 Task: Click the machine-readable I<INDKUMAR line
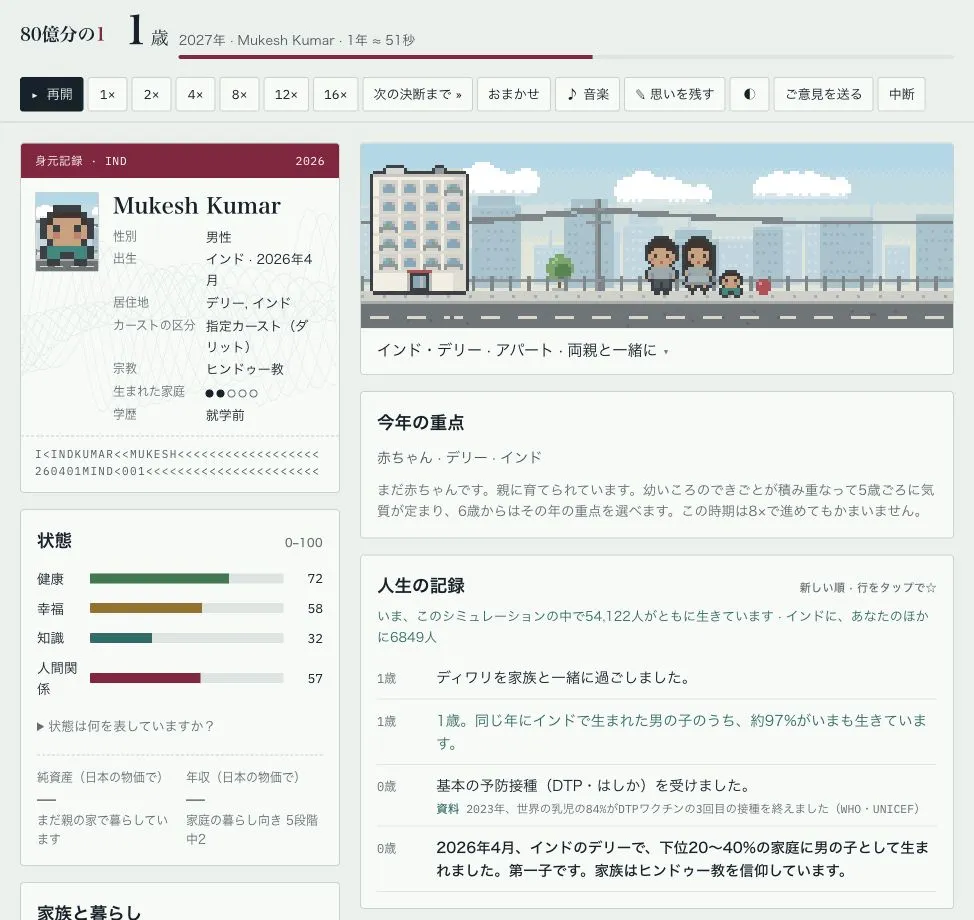click(177, 454)
